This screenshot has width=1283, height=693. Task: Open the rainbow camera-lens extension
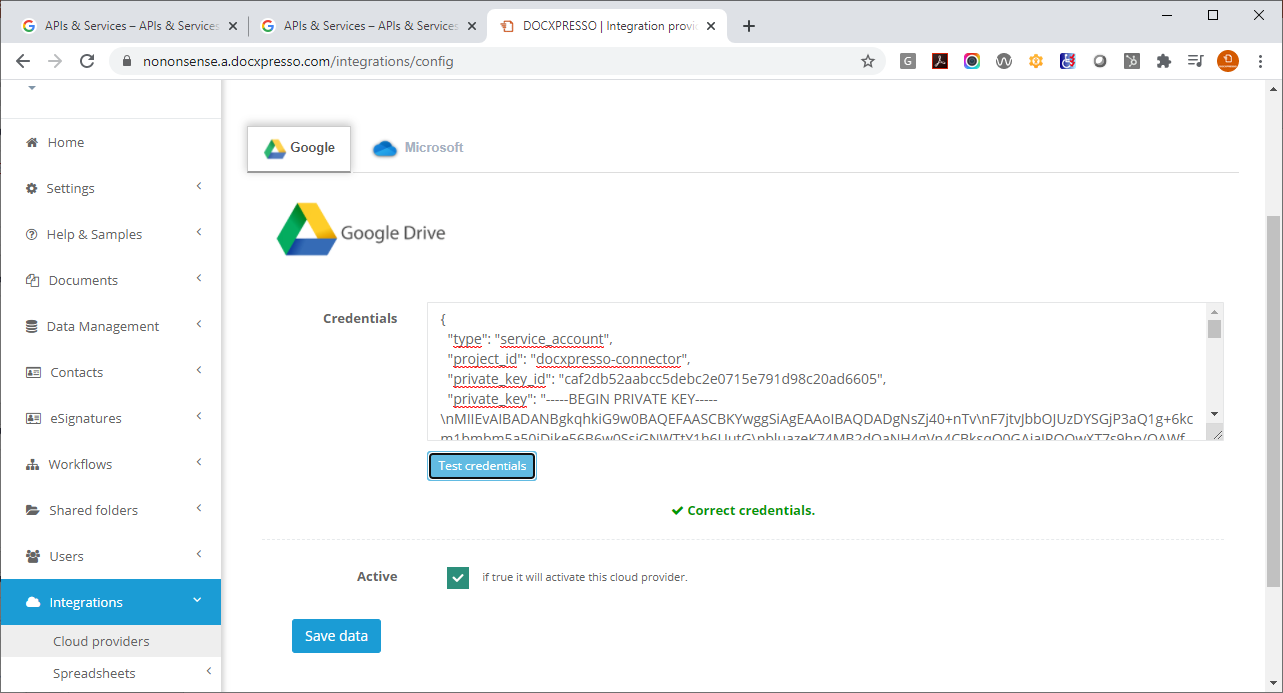tap(972, 61)
